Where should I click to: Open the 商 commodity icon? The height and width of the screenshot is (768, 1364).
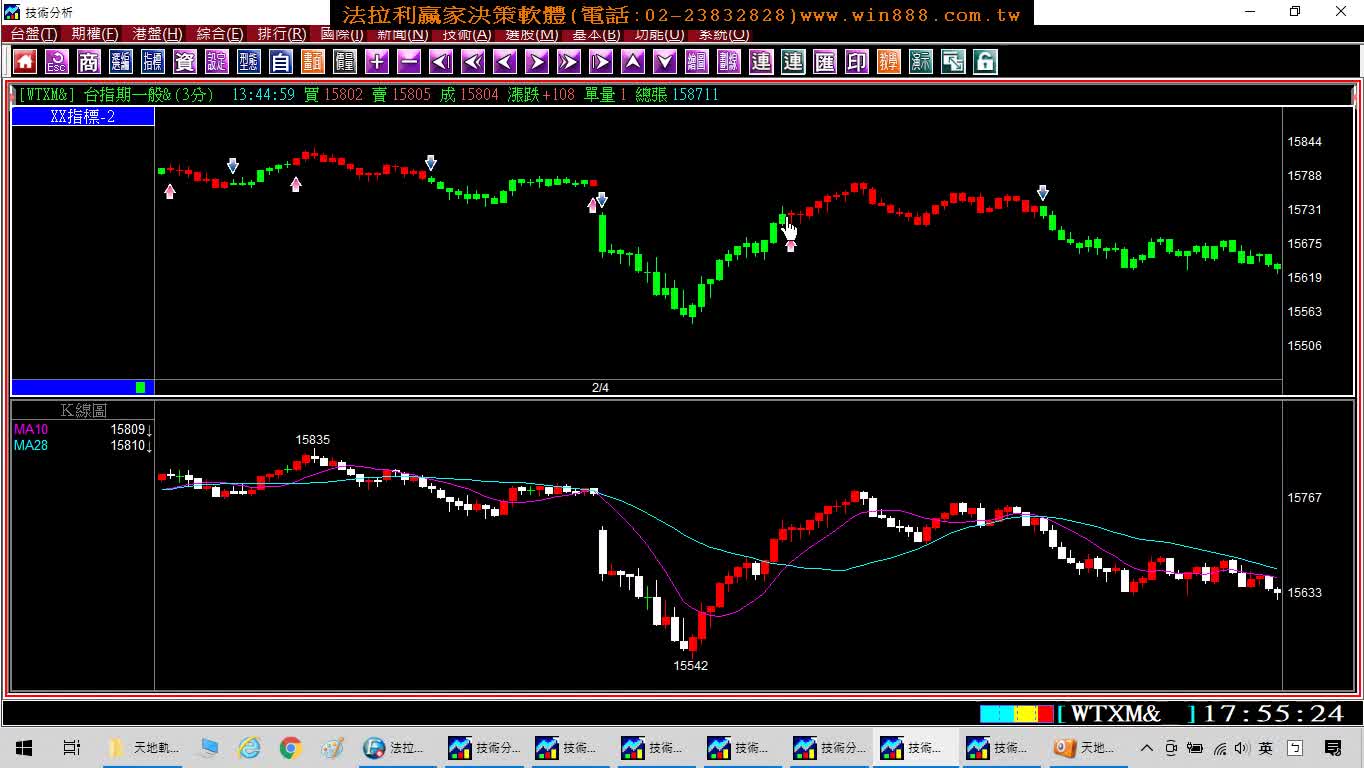tap(89, 62)
